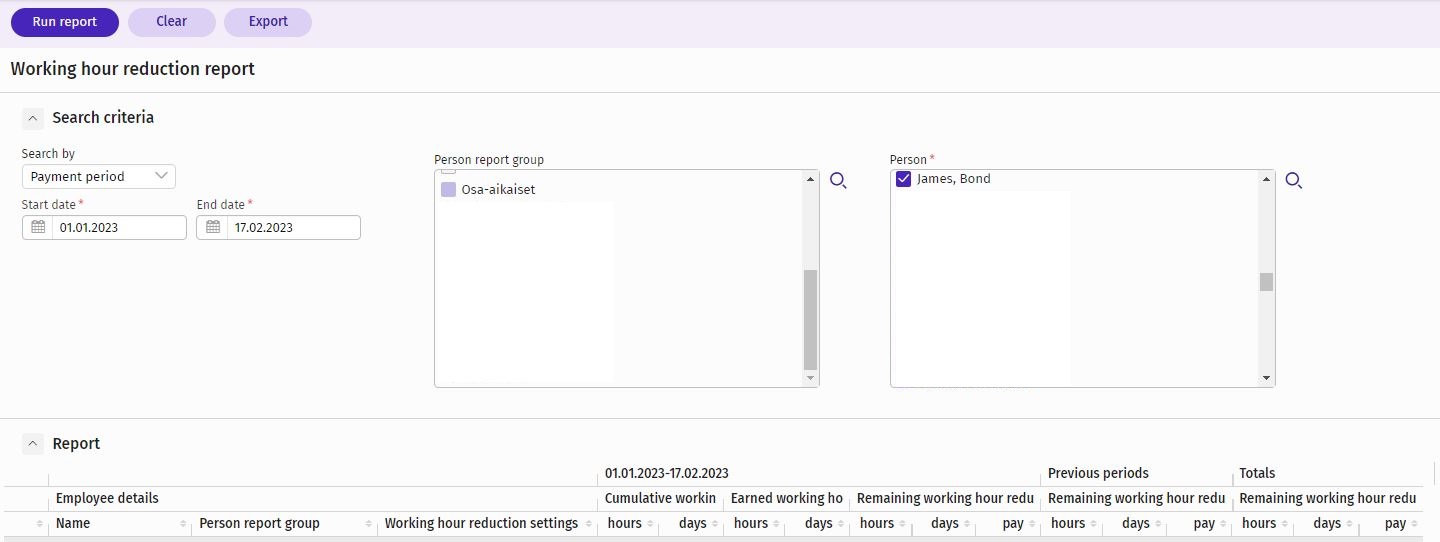This screenshot has width=1440, height=542.
Task: Sort Working hour reduction settings via arrows
Action: (x=590, y=524)
